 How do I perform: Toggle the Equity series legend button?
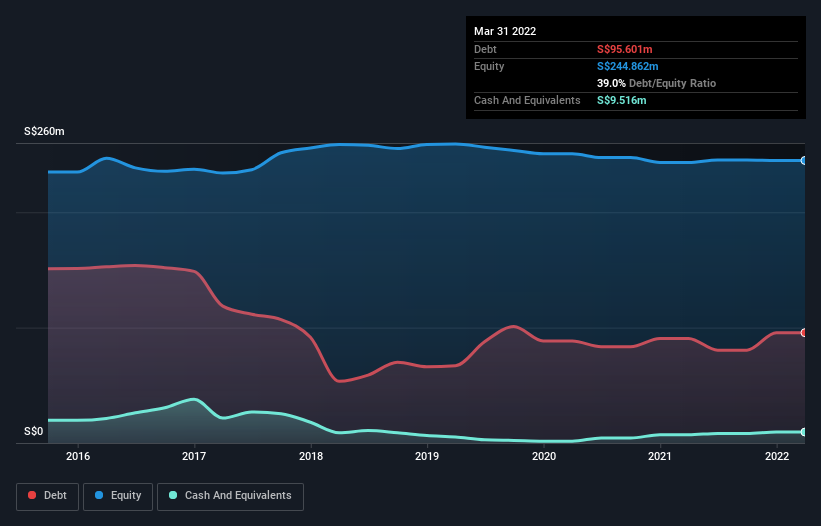[118, 496]
